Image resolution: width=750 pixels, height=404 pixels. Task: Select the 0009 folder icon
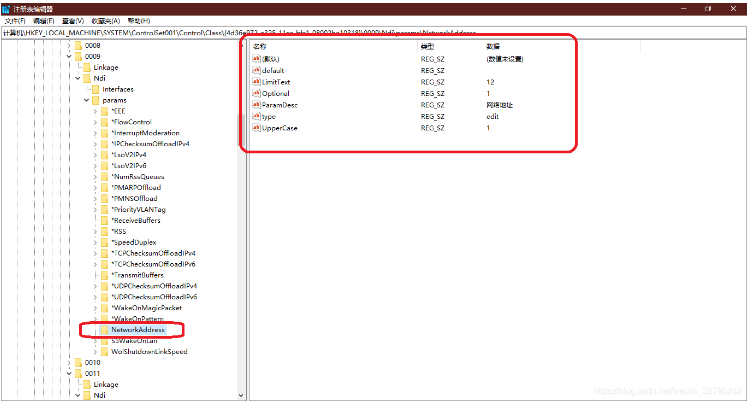[78, 56]
